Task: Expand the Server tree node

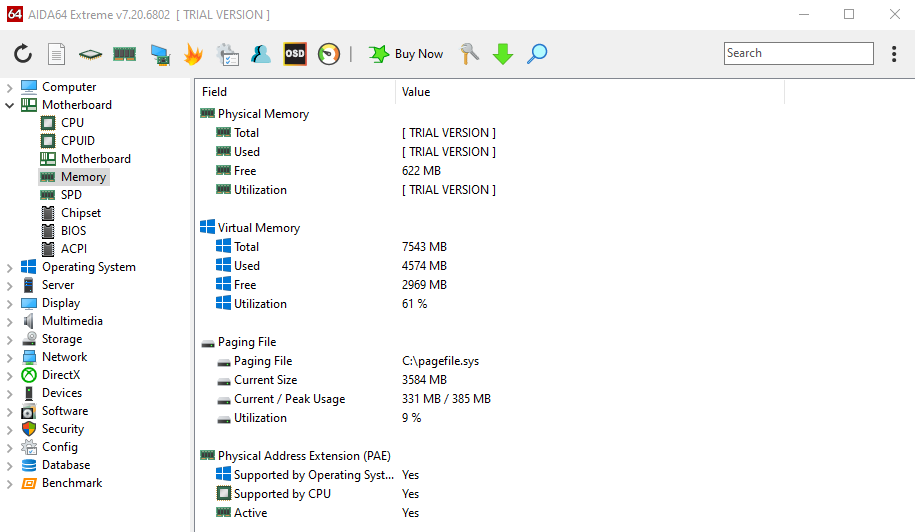Action: point(9,286)
